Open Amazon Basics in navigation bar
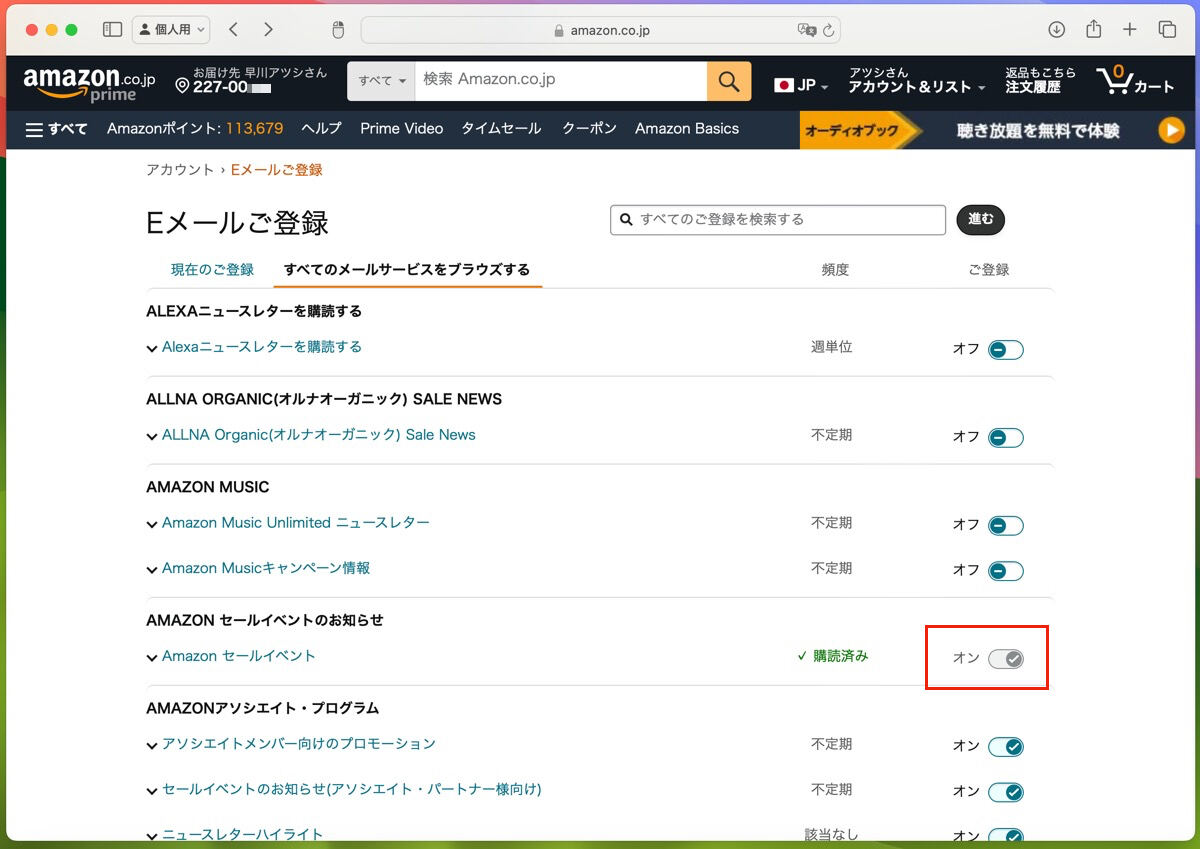 [x=687, y=129]
